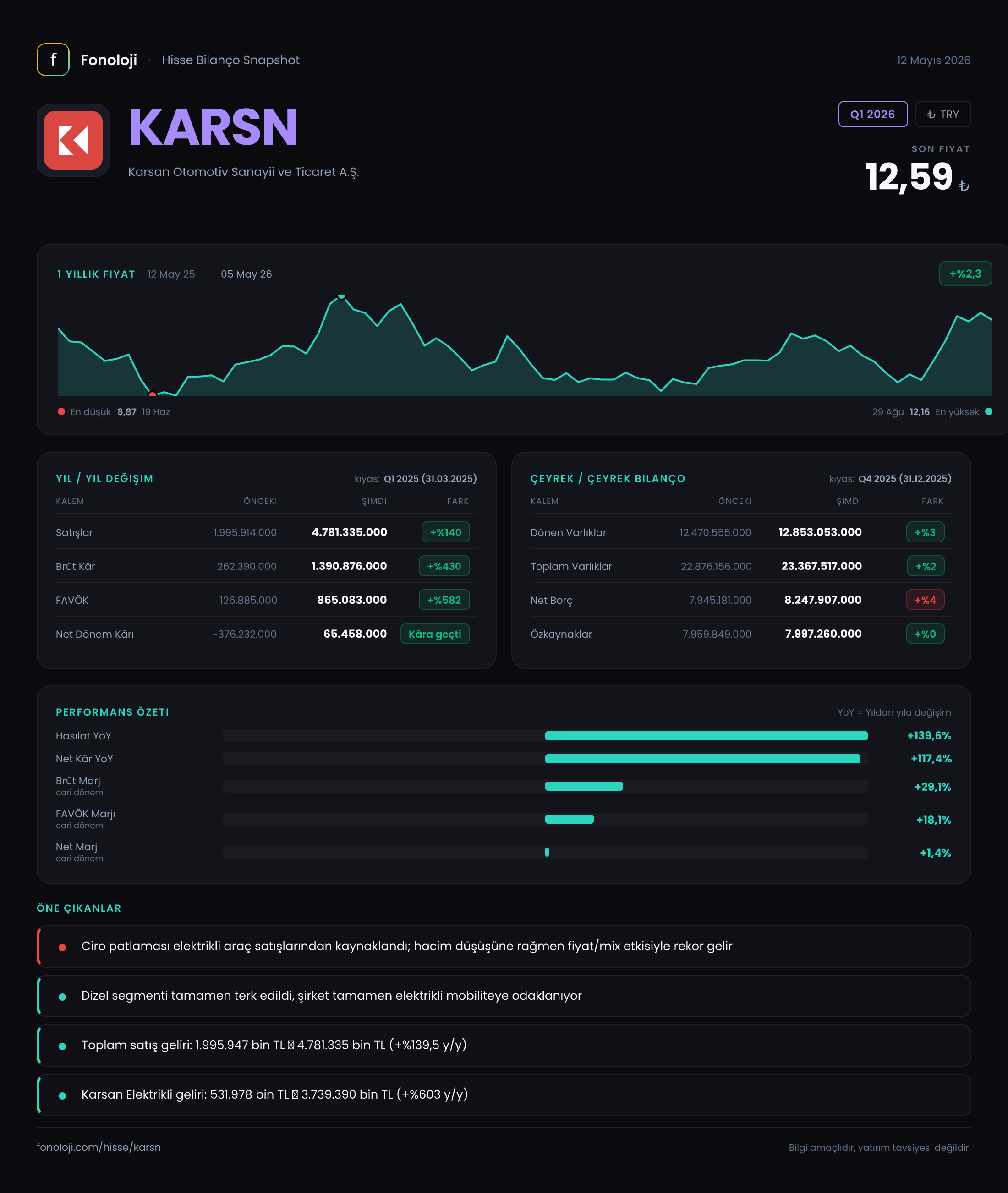The image size is (1008, 1193).
Task: Click the 'PERFORMANS ÖZETI' heading
Action: click(113, 712)
